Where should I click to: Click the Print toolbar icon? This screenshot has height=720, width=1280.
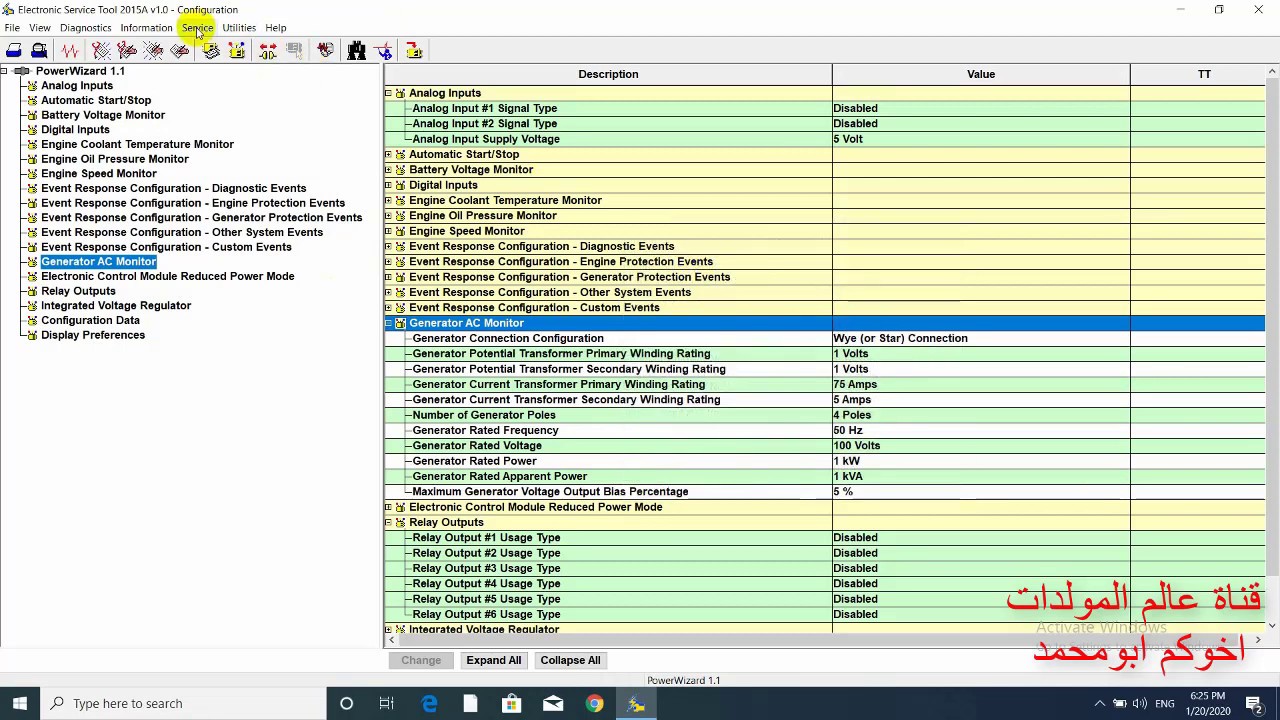pyautogui.click(x=14, y=50)
